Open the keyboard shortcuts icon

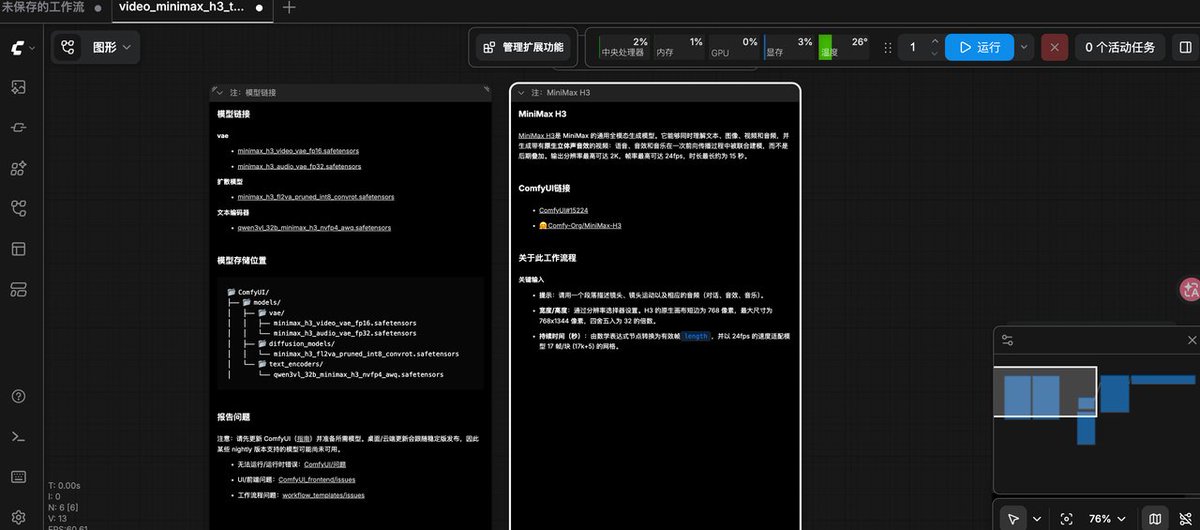18,476
